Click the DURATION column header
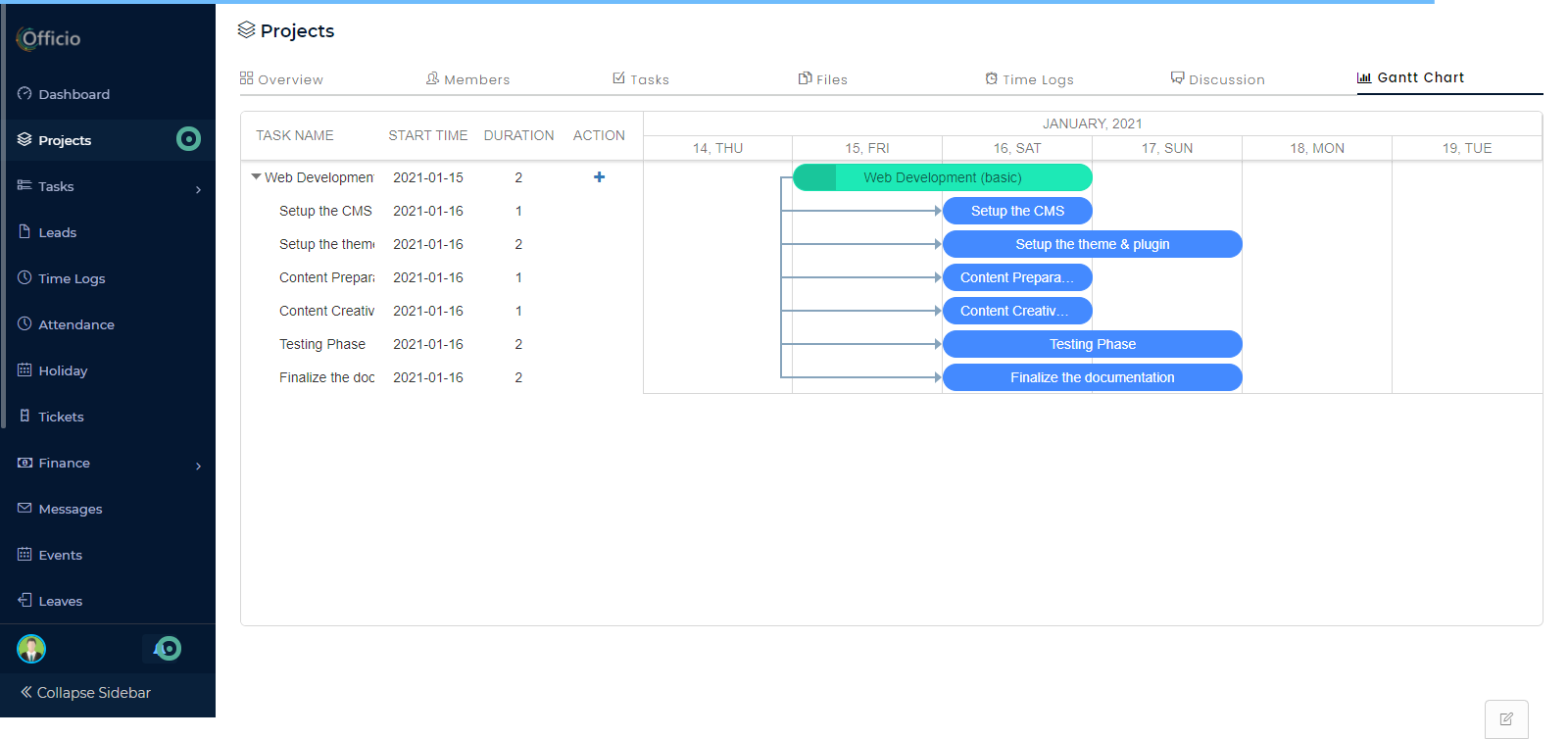The height and width of the screenshot is (739, 1568). tap(518, 135)
